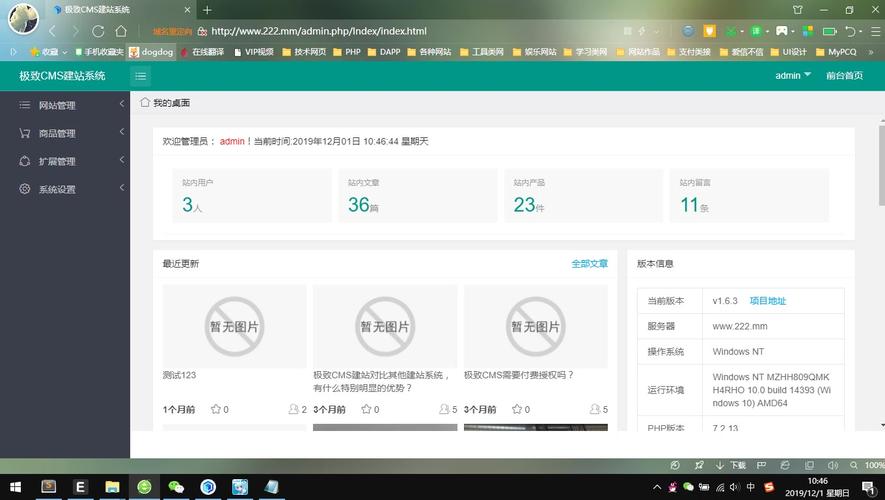Expand the 扩展管理 menu chevron
885x500 pixels.
point(121,160)
